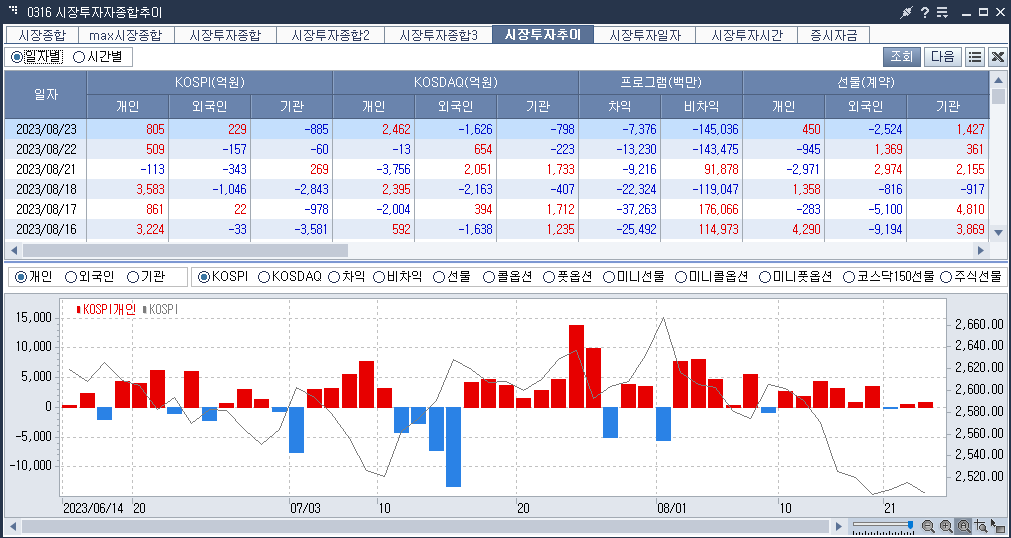The height and width of the screenshot is (538, 1011).
Task: Zoom out the chart with minus magnifier
Action: (928, 526)
